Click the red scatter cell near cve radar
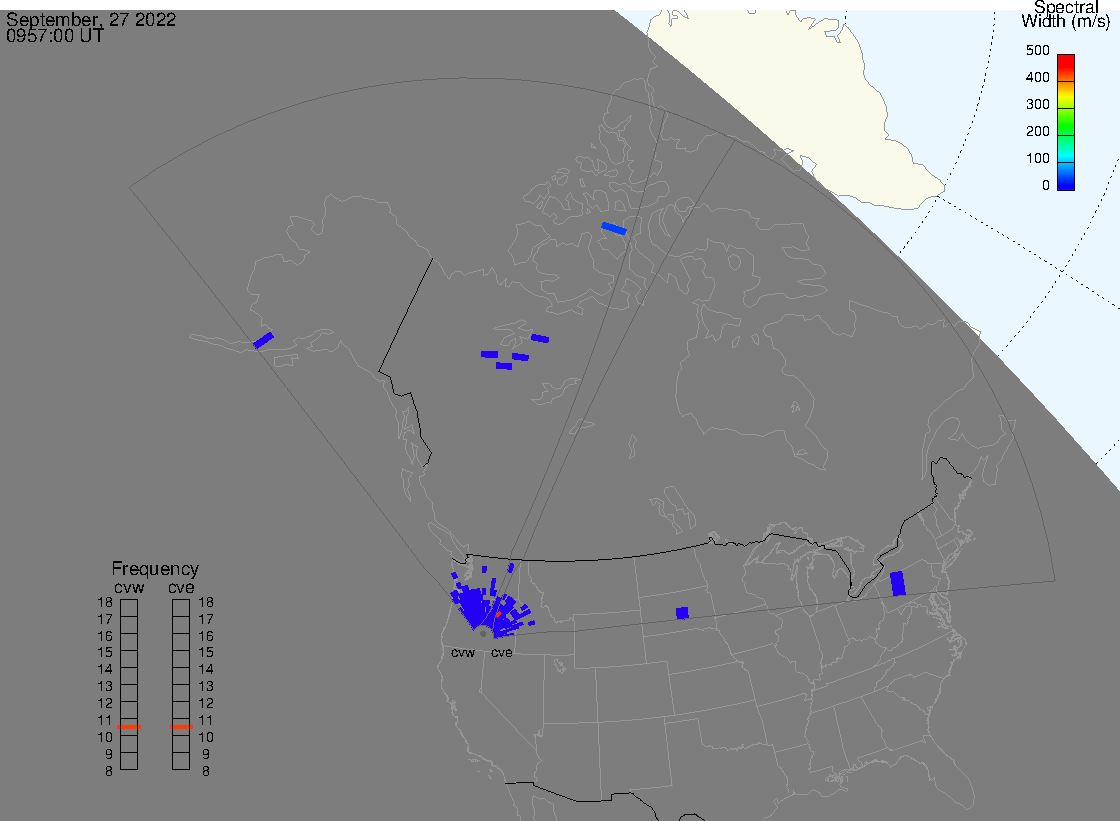Viewport: 1120px width, 821px height. tap(498, 614)
